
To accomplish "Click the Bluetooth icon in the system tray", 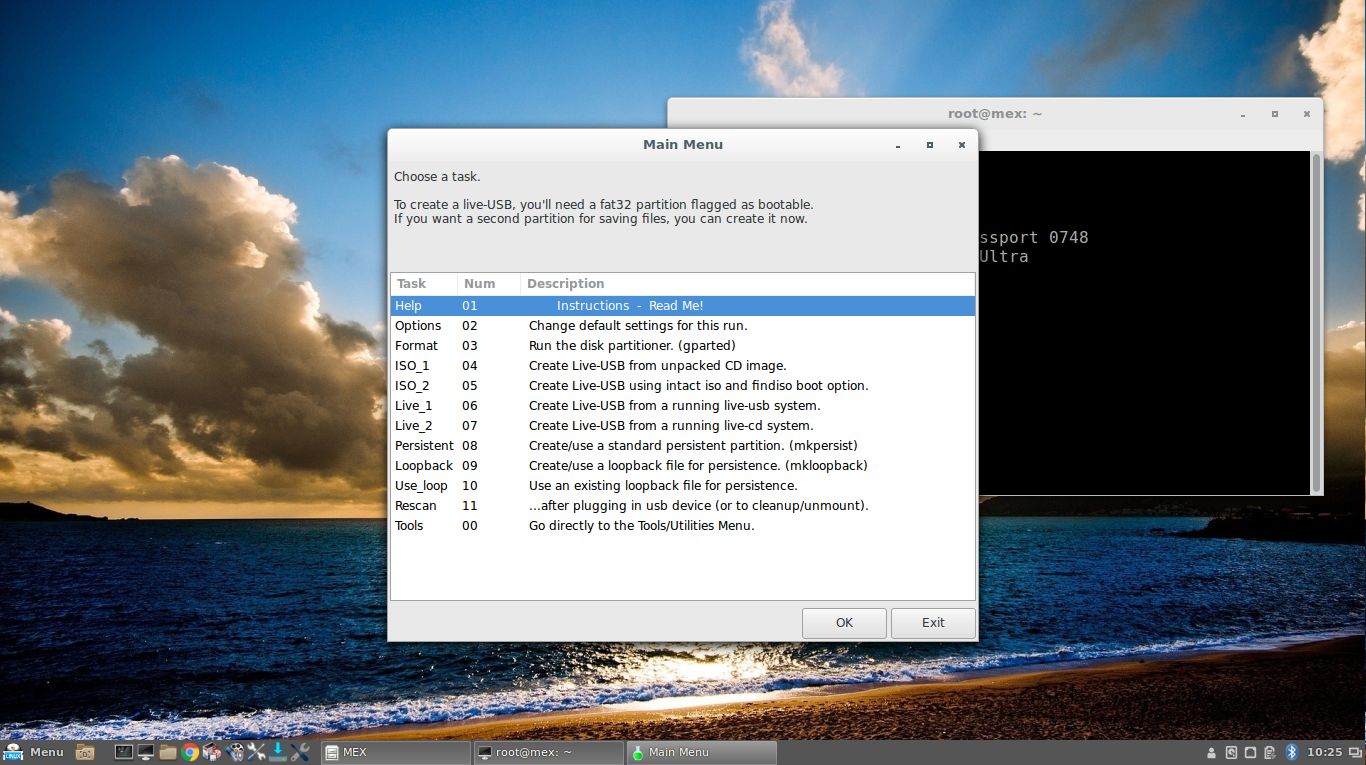I will coord(1288,752).
